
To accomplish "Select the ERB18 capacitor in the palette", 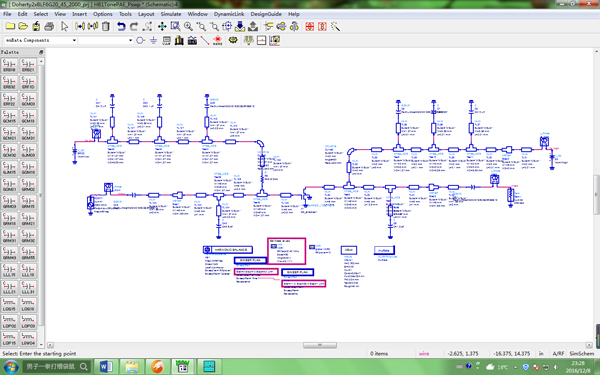I will (x=9, y=66).
